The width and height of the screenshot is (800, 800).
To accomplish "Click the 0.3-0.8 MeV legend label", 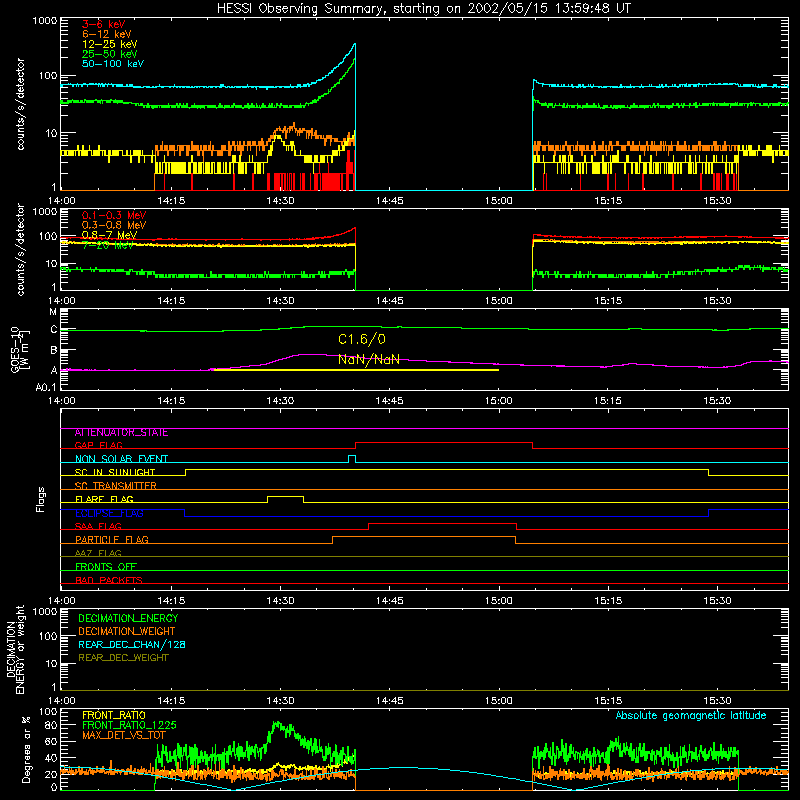I will click(x=114, y=225).
